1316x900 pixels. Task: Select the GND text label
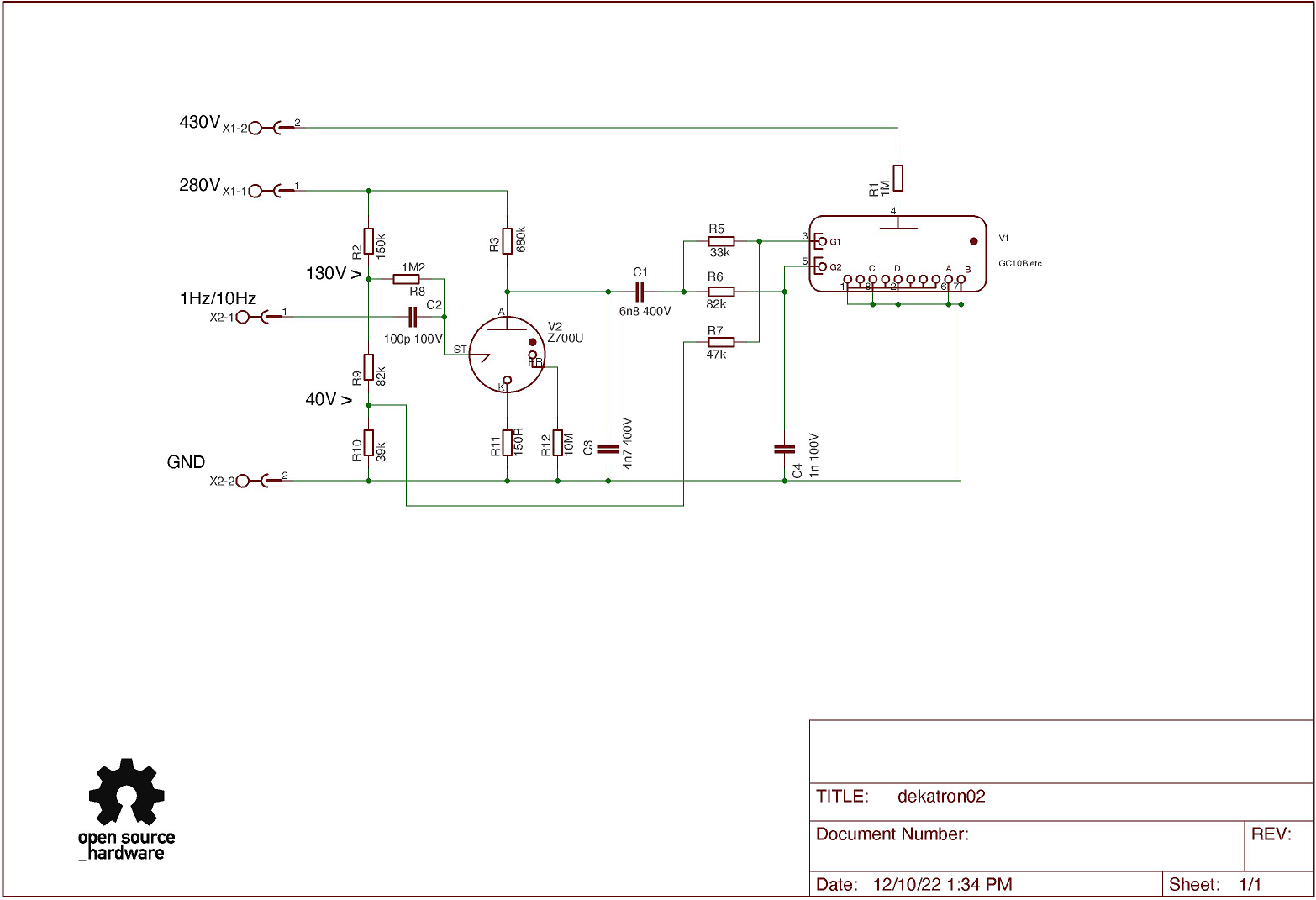186,462
